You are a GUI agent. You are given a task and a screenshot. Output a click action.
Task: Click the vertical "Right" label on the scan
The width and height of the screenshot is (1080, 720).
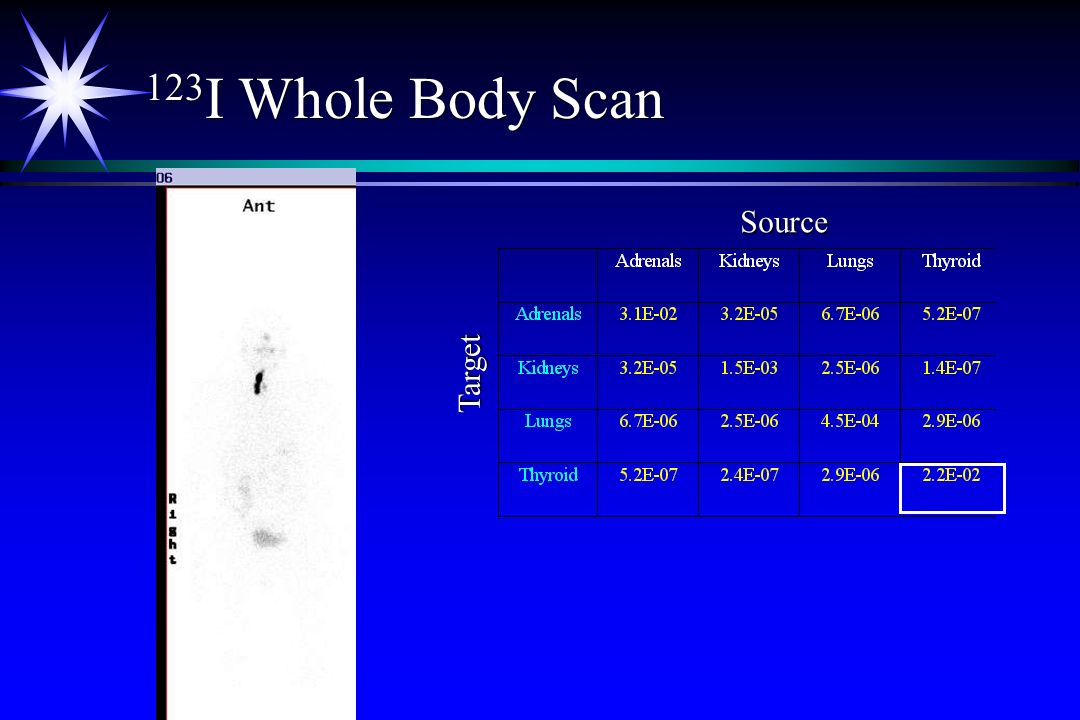[172, 528]
